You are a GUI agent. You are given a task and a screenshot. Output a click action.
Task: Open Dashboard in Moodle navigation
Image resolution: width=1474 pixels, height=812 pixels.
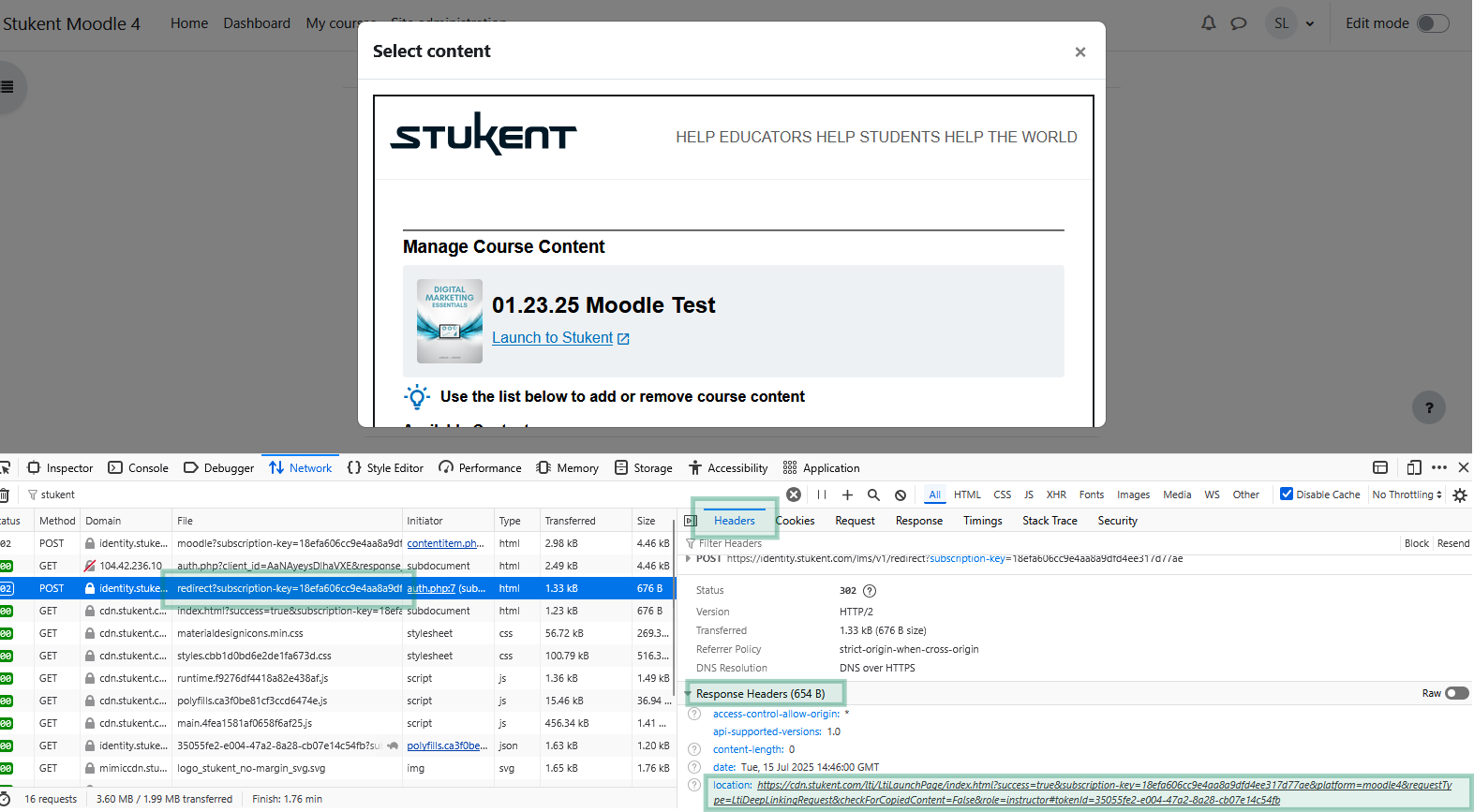tap(257, 23)
